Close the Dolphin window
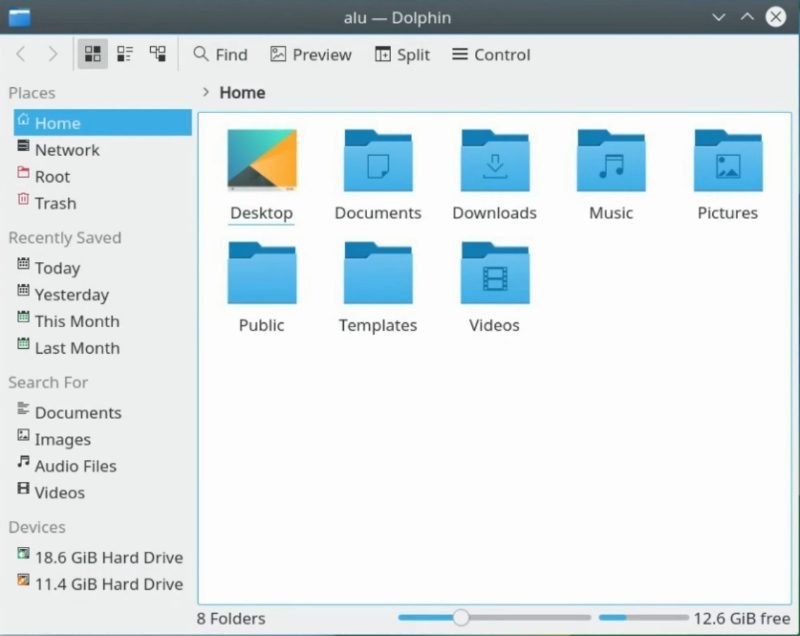 click(776, 17)
